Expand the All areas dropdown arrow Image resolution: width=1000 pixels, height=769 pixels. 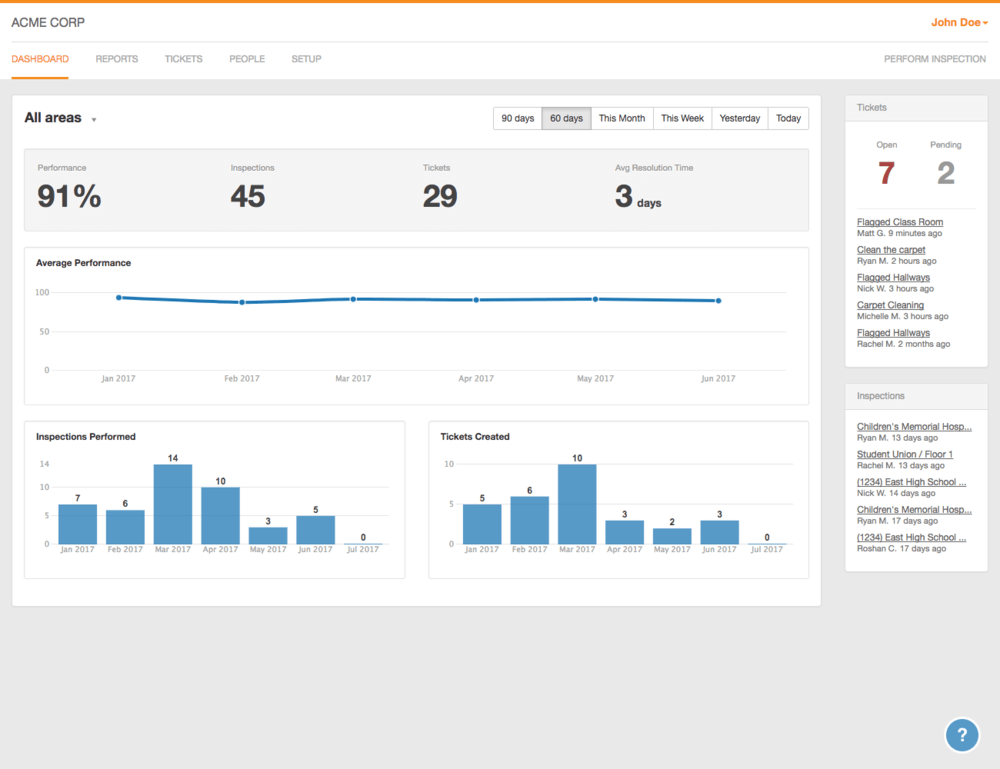point(94,120)
